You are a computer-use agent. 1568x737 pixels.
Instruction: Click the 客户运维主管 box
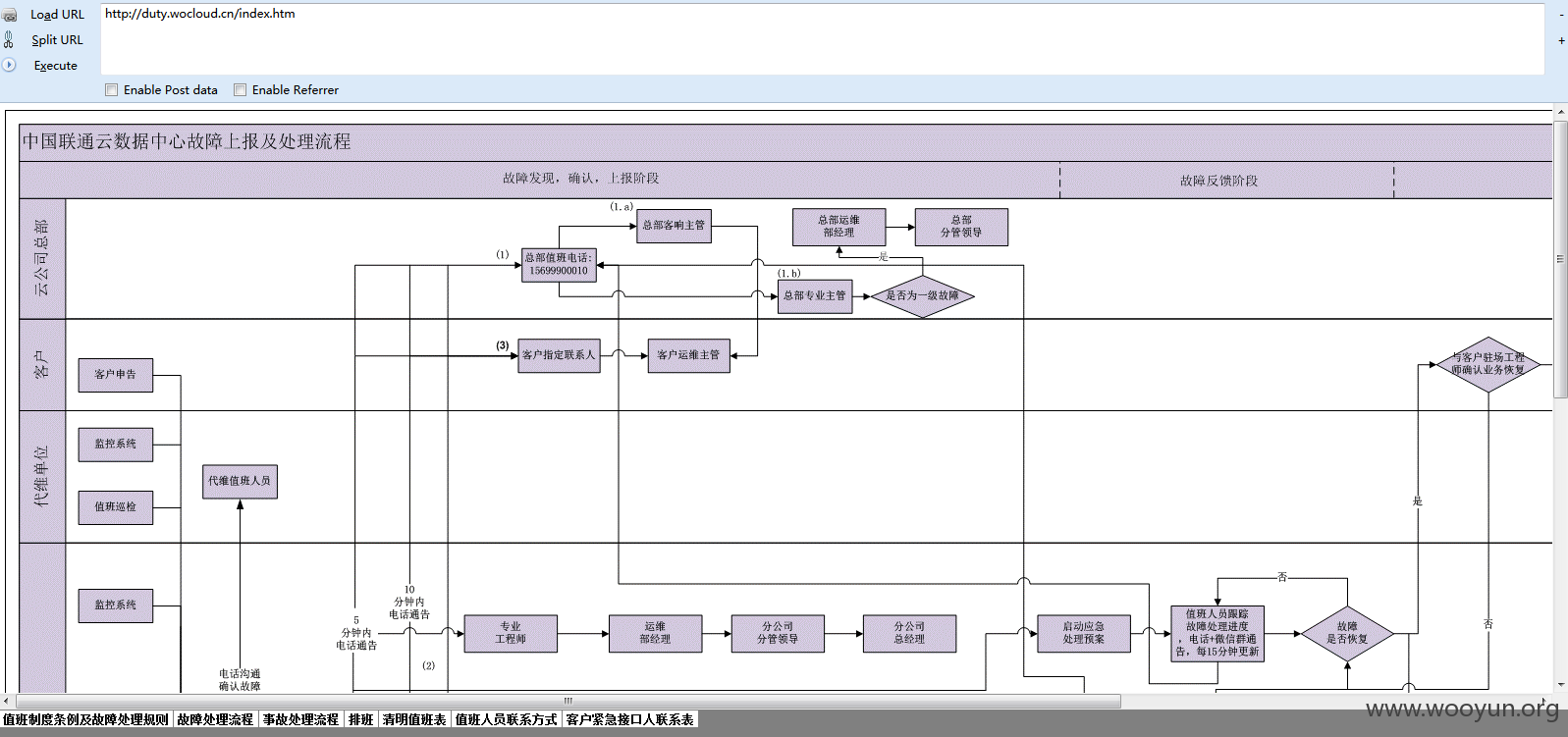pyautogui.click(x=688, y=355)
